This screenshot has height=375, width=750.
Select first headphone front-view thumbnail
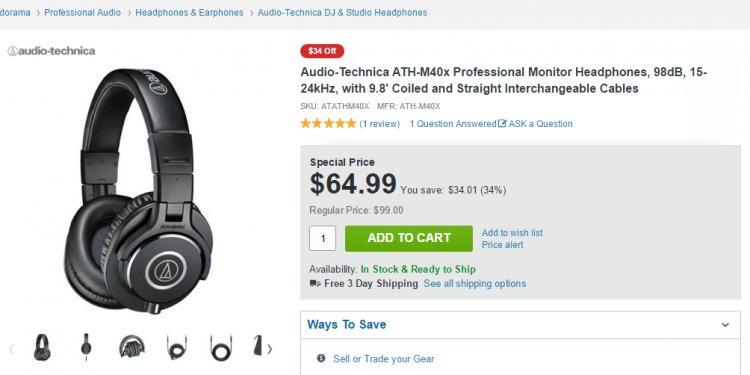(x=42, y=347)
